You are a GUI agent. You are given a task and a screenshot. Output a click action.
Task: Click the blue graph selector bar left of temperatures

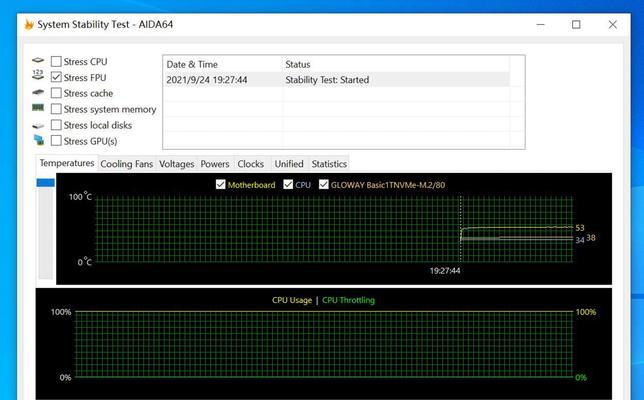(45, 182)
